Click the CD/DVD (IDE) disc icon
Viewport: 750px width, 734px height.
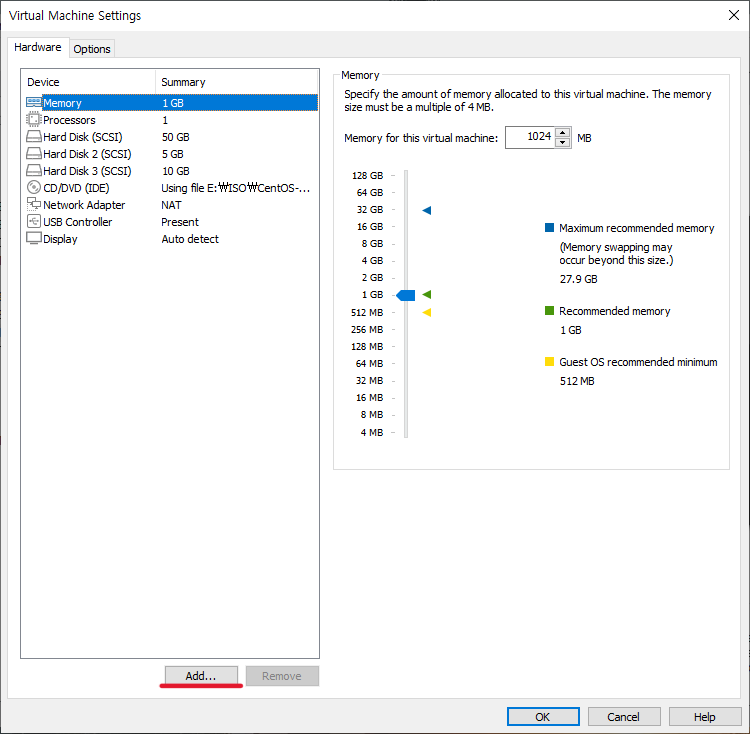pos(33,187)
